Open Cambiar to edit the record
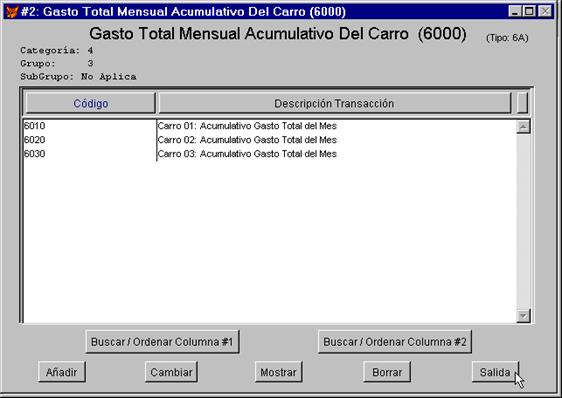This screenshot has height=398, width=562. tap(171, 372)
